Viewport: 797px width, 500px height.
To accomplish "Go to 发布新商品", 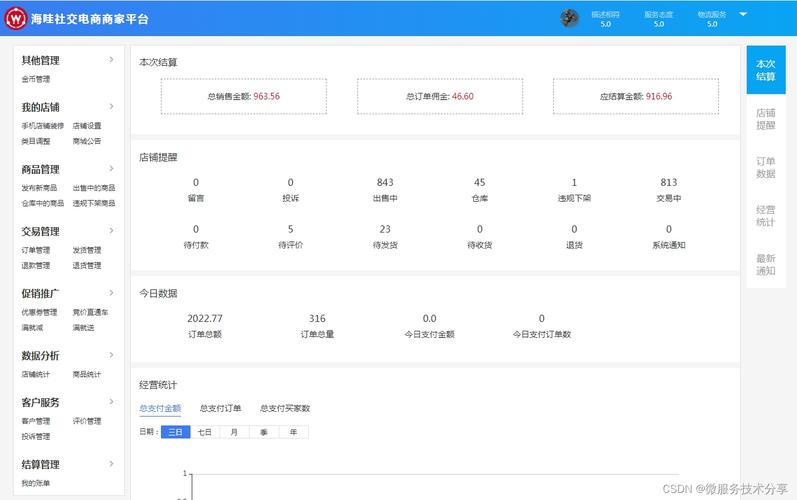I will pos(39,188).
